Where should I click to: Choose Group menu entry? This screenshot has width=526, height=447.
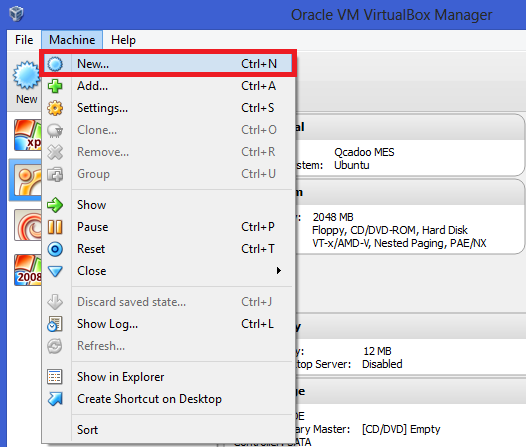click(x=168, y=174)
